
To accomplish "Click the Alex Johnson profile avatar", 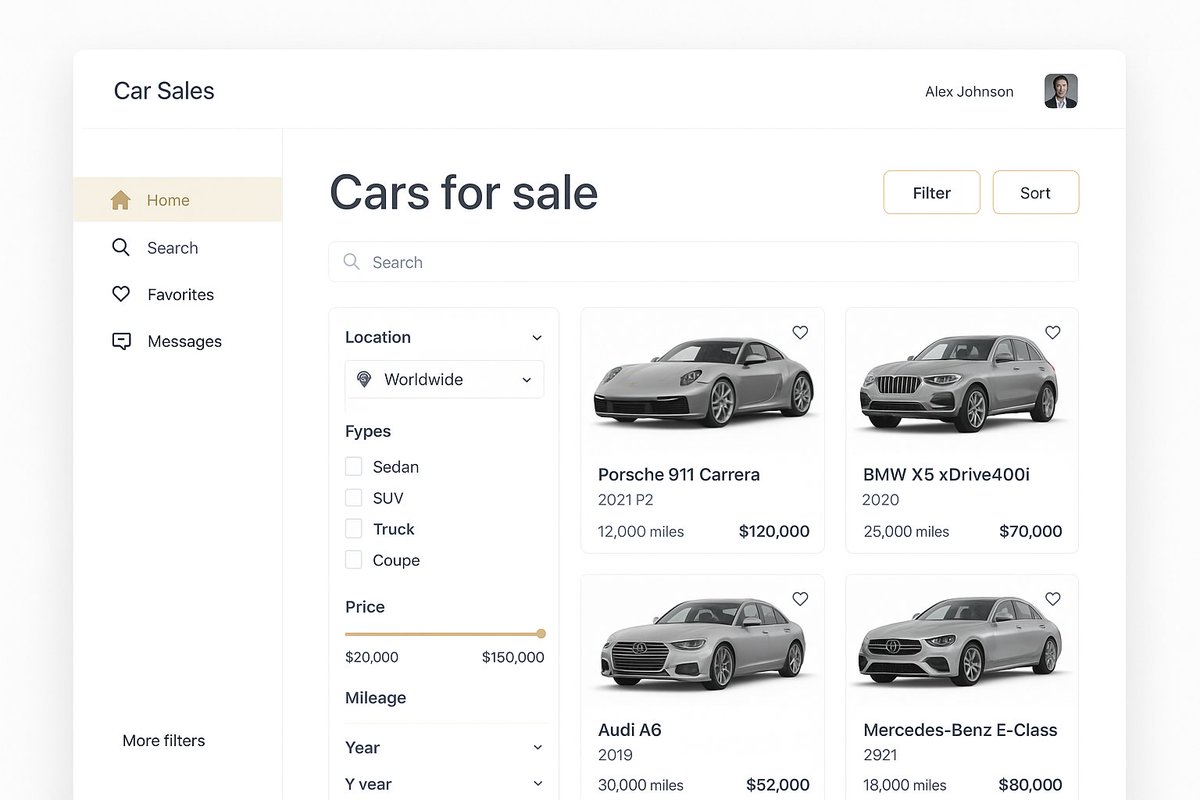I will click(1061, 91).
